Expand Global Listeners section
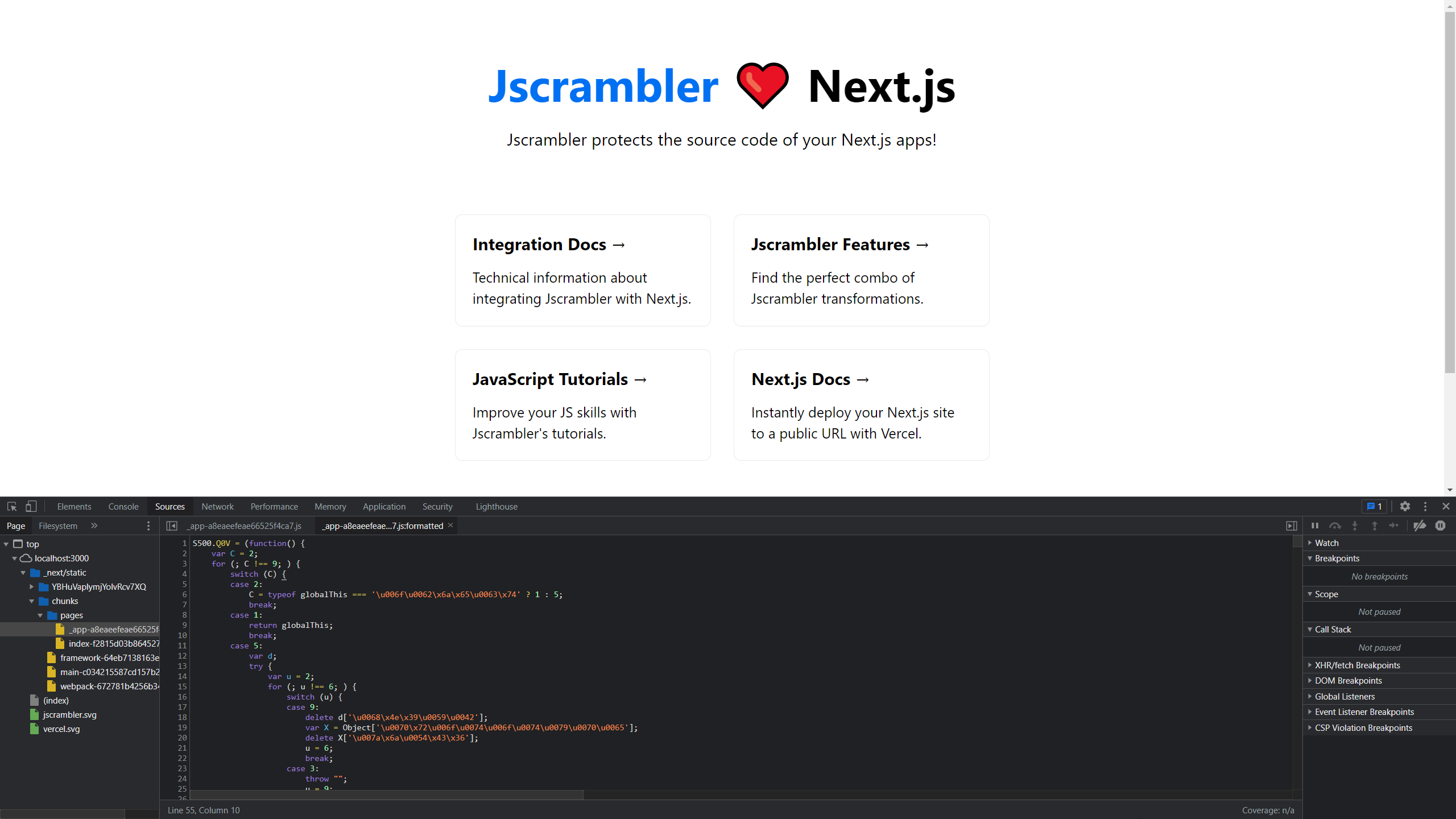 (1379, 696)
